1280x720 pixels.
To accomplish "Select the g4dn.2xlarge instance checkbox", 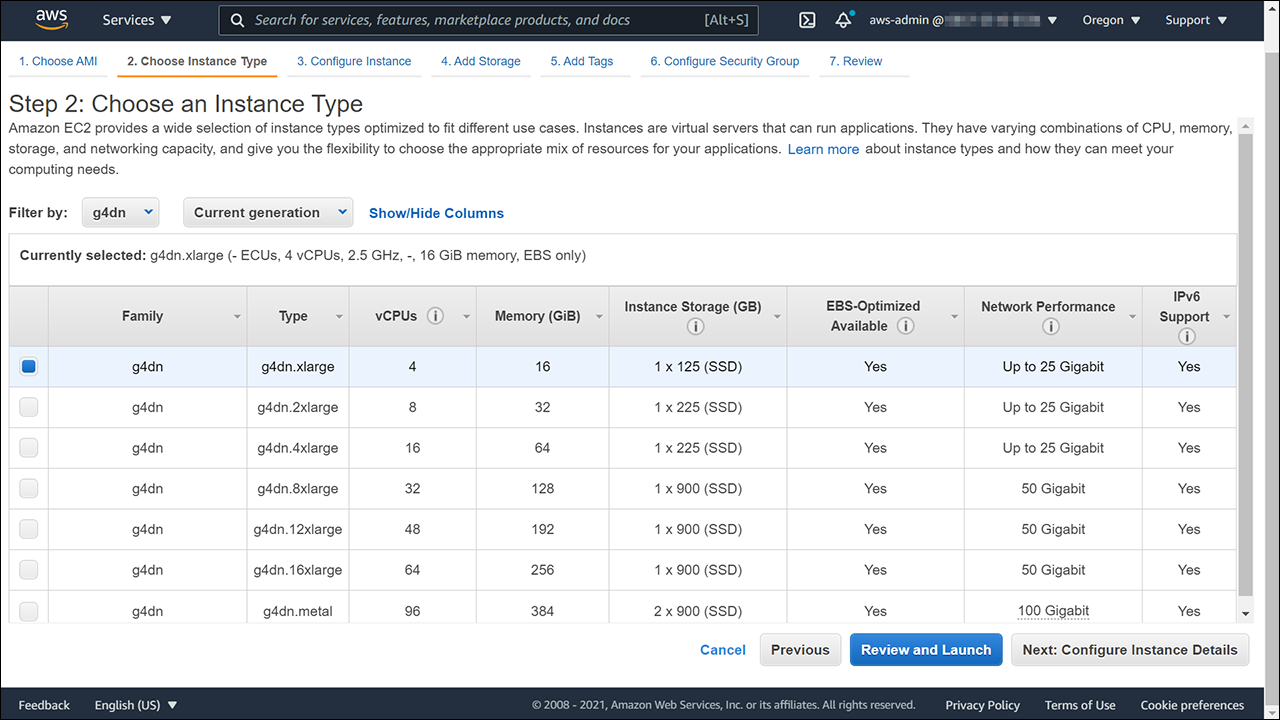I will [29, 407].
